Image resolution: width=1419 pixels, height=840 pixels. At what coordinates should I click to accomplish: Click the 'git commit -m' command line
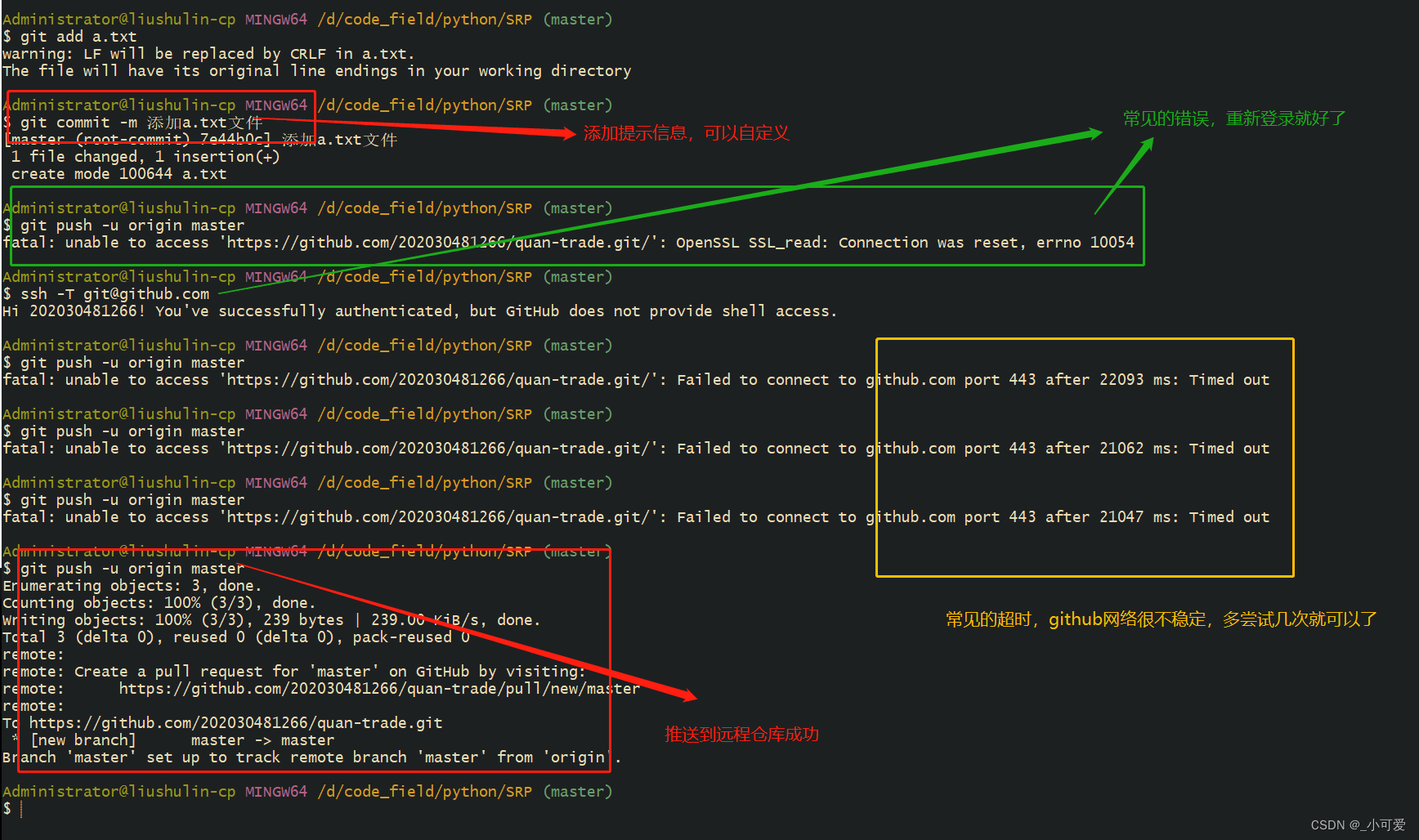pos(132,123)
